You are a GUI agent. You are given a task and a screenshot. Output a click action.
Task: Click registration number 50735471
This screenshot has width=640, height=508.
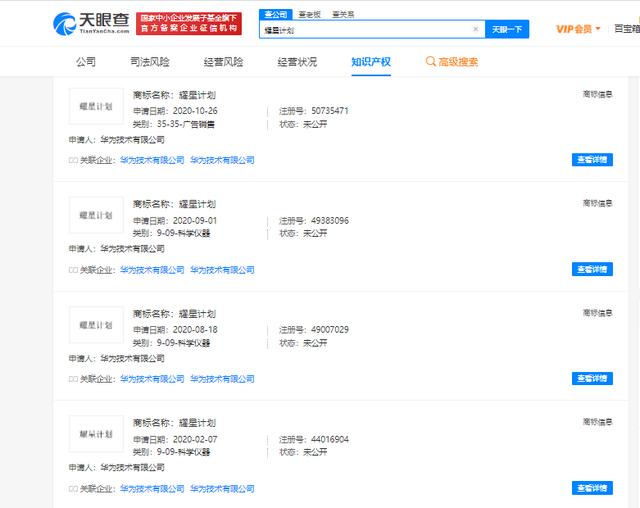(330, 111)
